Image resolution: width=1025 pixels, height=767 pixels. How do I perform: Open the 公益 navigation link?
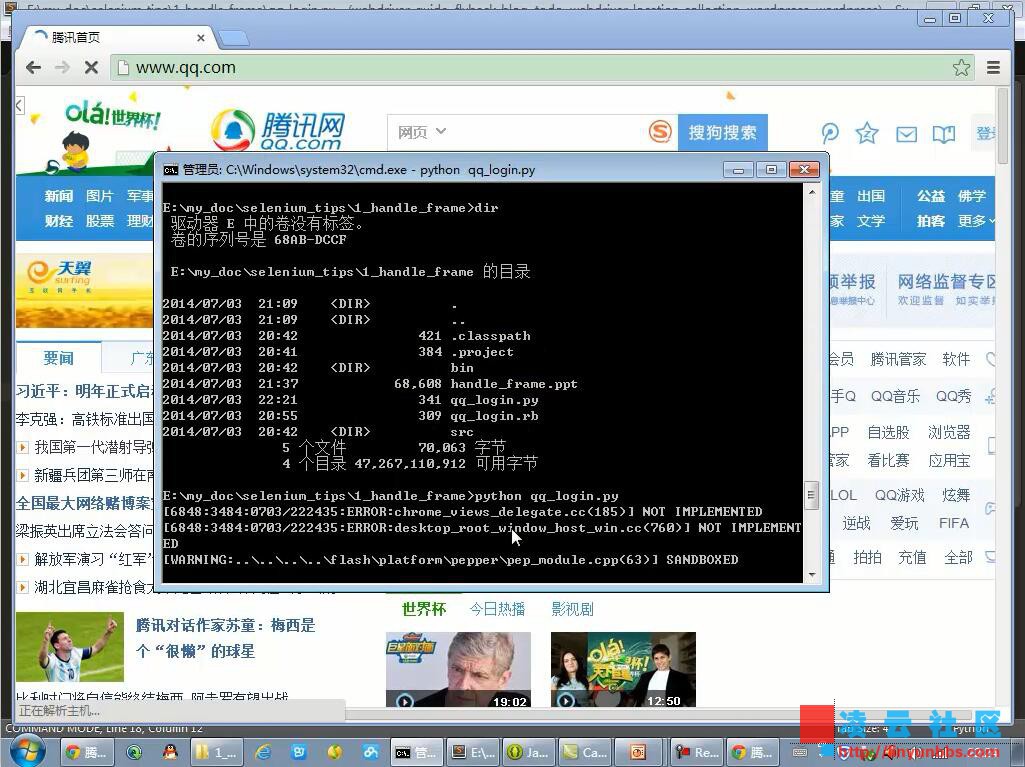click(931, 196)
